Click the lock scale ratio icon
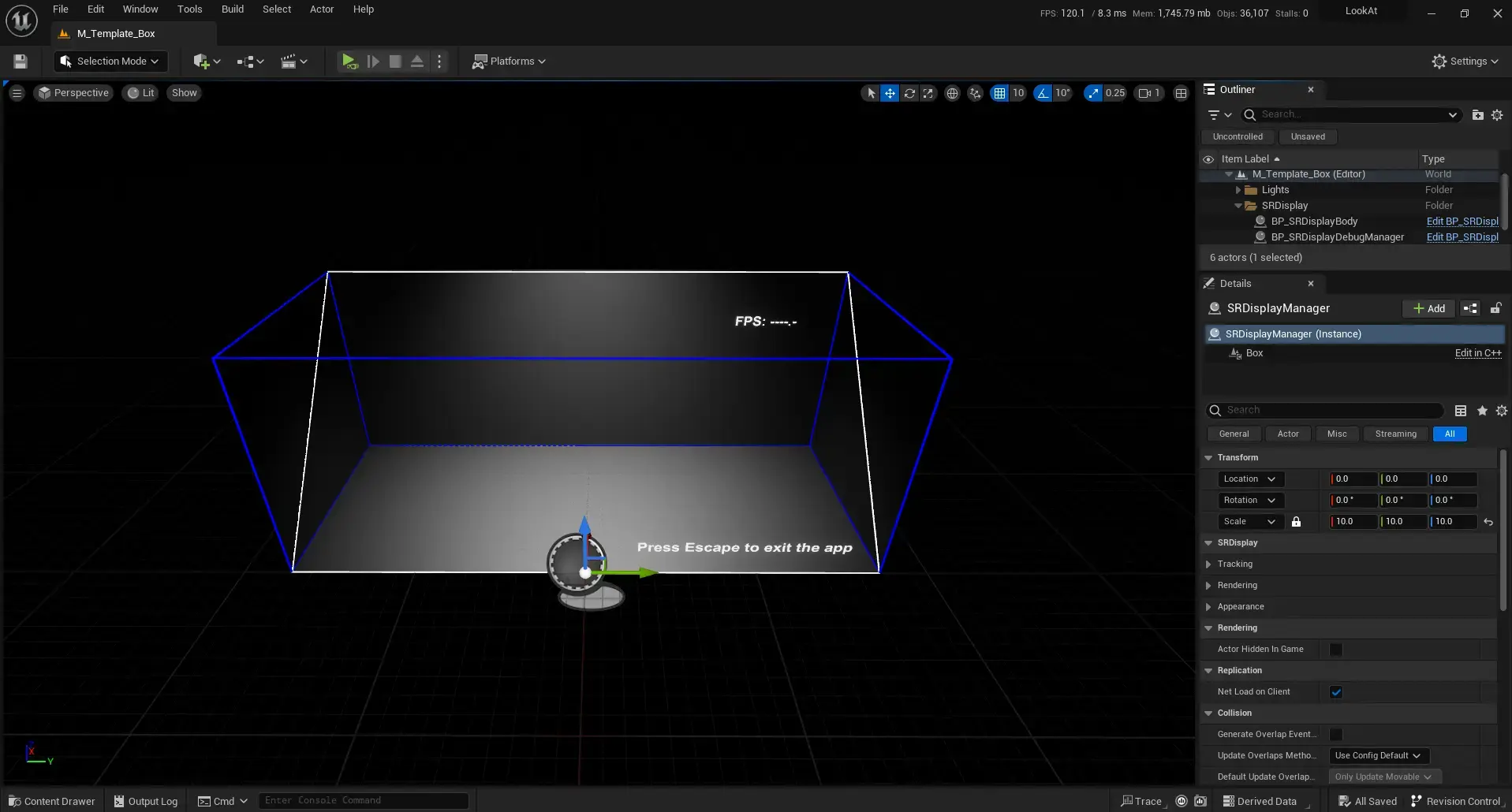 (1296, 522)
